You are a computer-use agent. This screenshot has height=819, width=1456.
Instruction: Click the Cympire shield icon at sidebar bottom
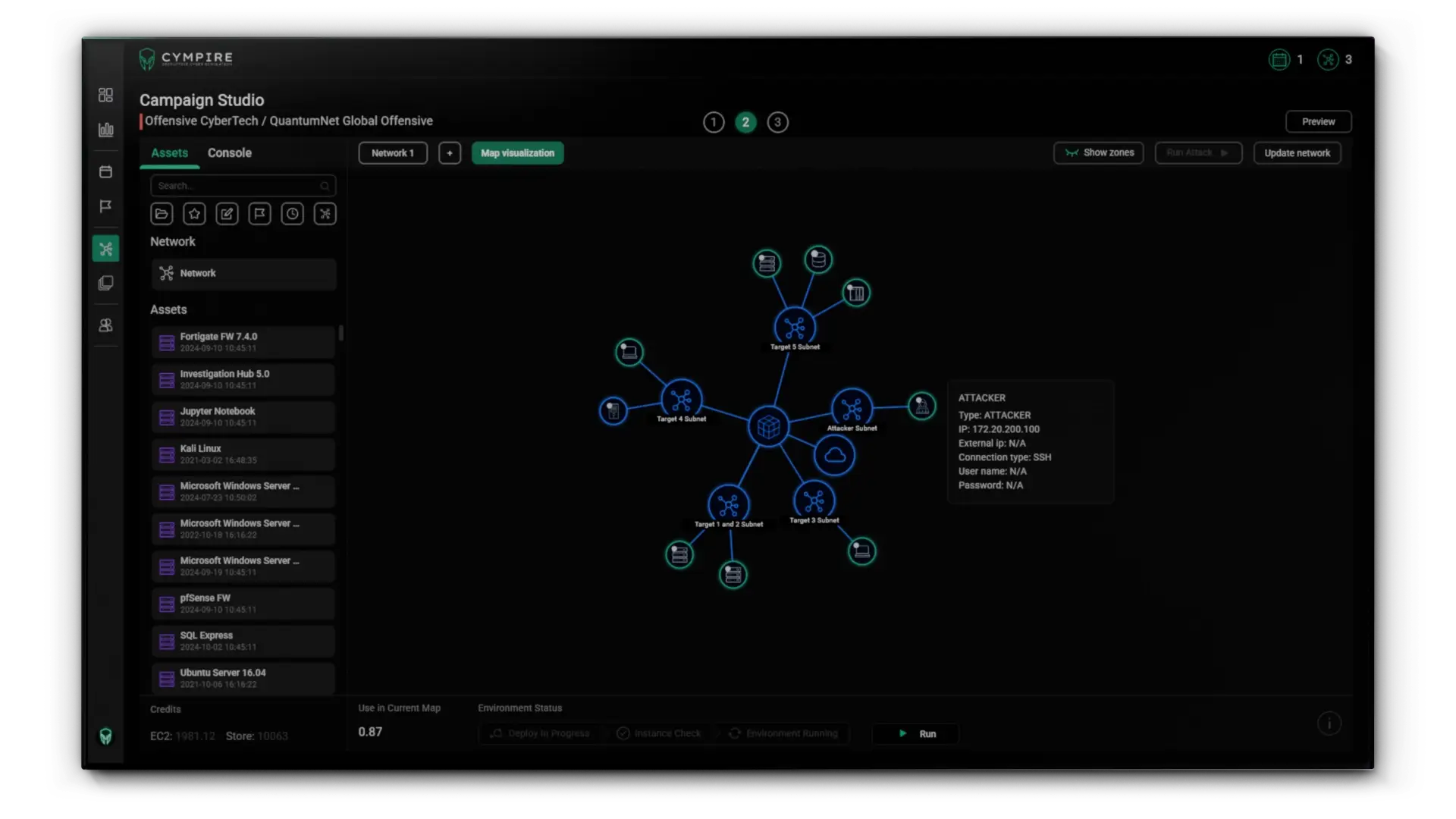pos(105,736)
